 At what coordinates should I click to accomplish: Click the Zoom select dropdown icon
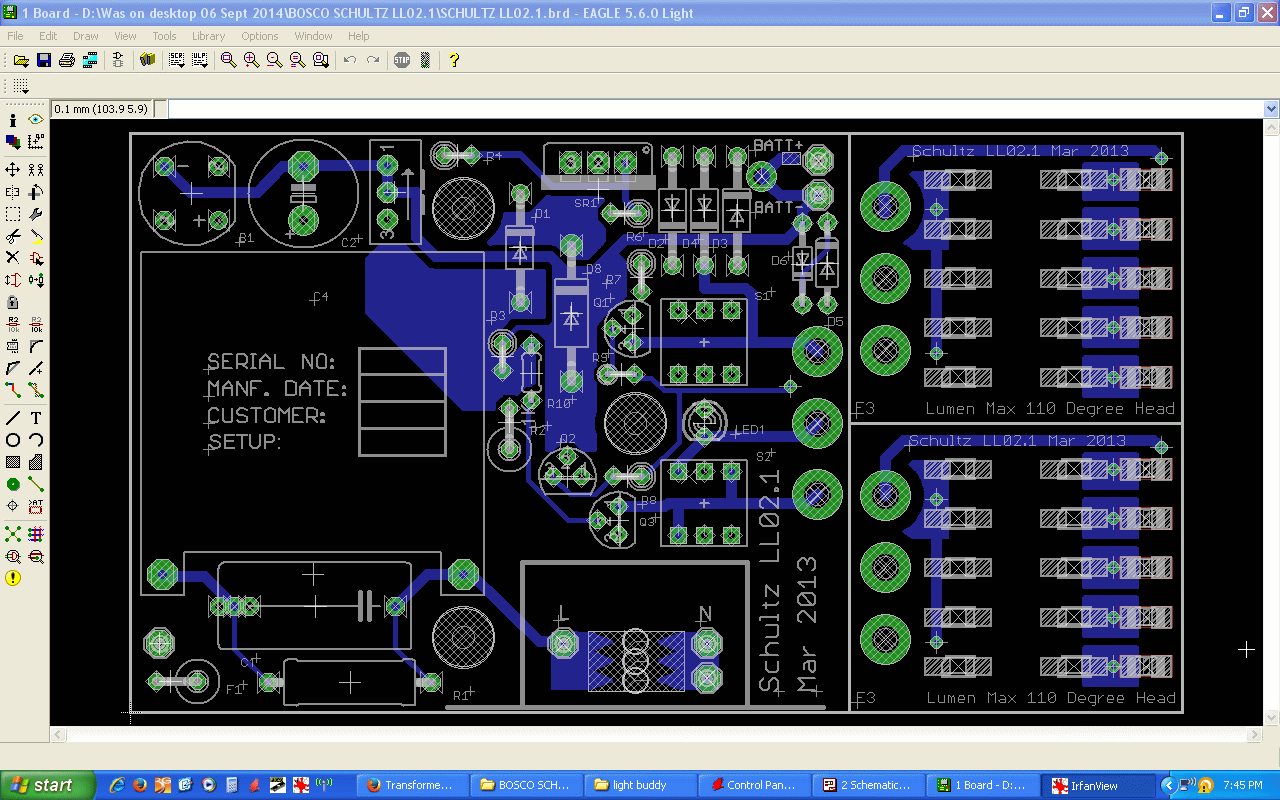click(321, 60)
